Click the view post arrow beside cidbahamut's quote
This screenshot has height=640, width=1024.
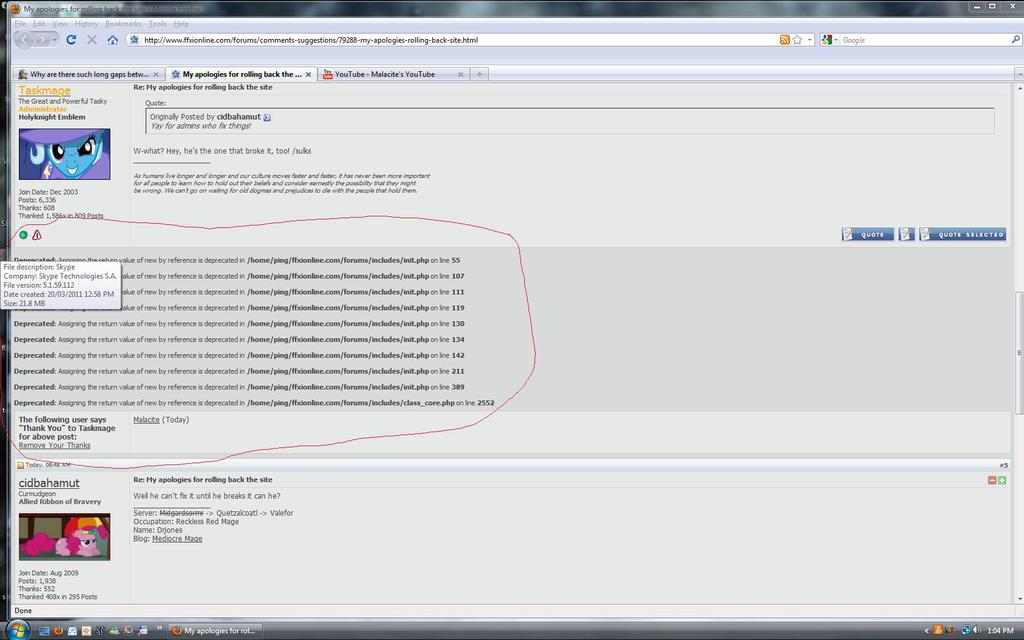pyautogui.click(x=267, y=117)
